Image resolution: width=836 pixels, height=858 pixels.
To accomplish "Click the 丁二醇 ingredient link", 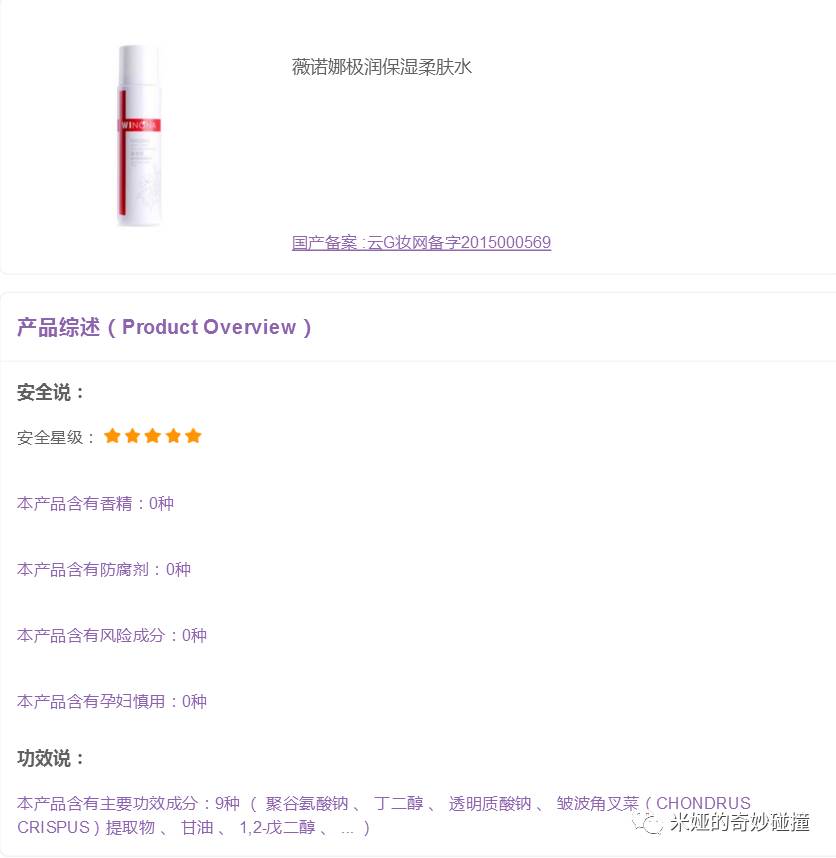I will click(x=399, y=803).
